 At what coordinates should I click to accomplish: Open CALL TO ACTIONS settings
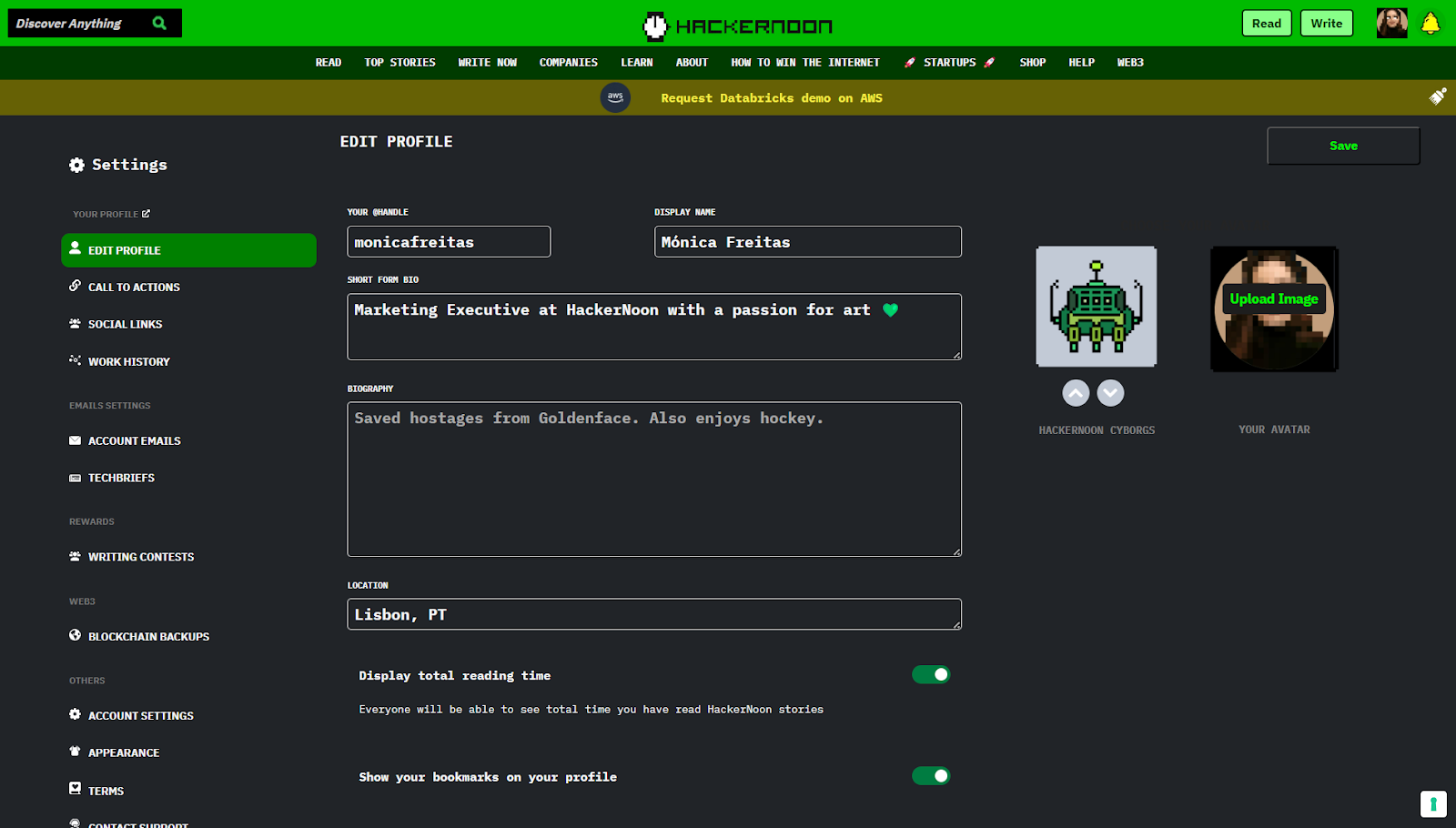(x=134, y=287)
